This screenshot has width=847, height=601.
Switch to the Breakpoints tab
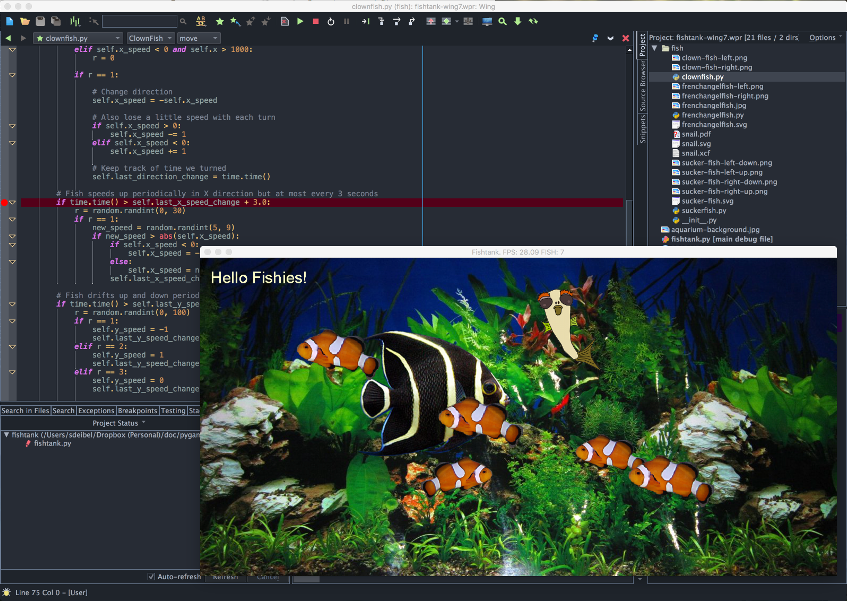137,411
